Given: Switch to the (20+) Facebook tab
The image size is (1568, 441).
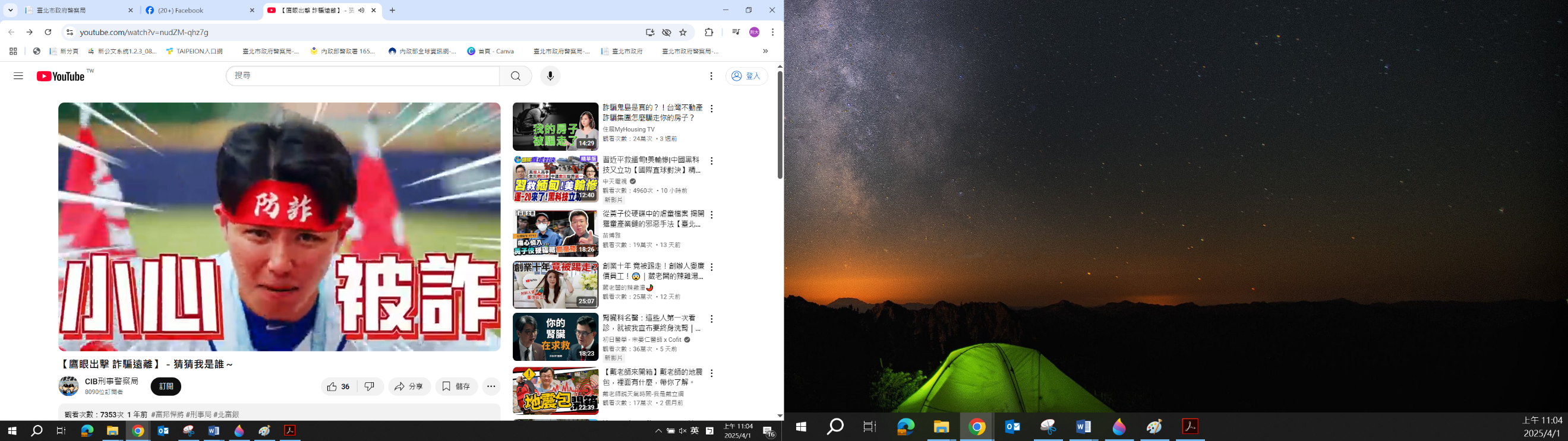Looking at the screenshot, I should coord(201,10).
